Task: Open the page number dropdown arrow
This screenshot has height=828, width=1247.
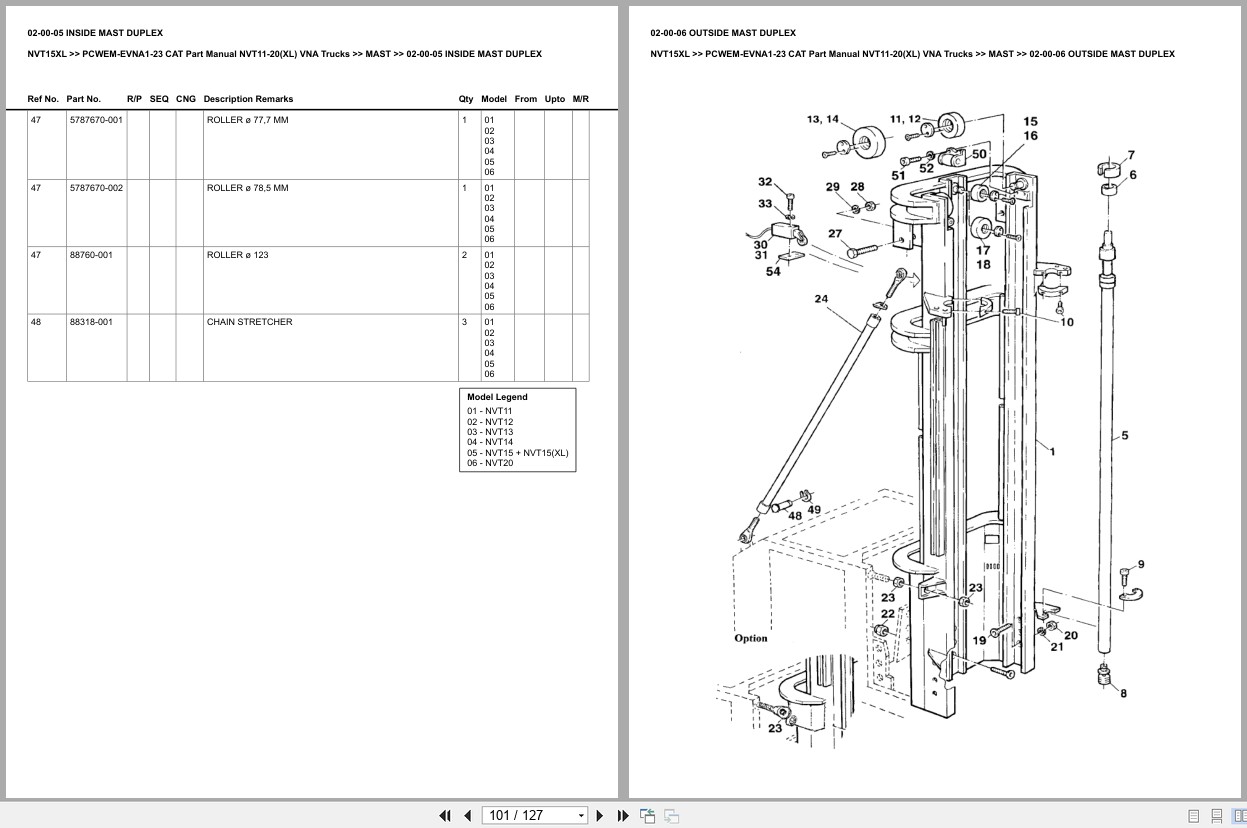Action: pyautogui.click(x=581, y=816)
